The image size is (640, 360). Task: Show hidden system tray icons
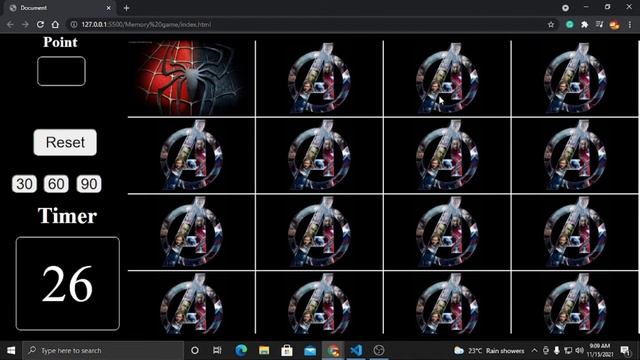(x=534, y=350)
